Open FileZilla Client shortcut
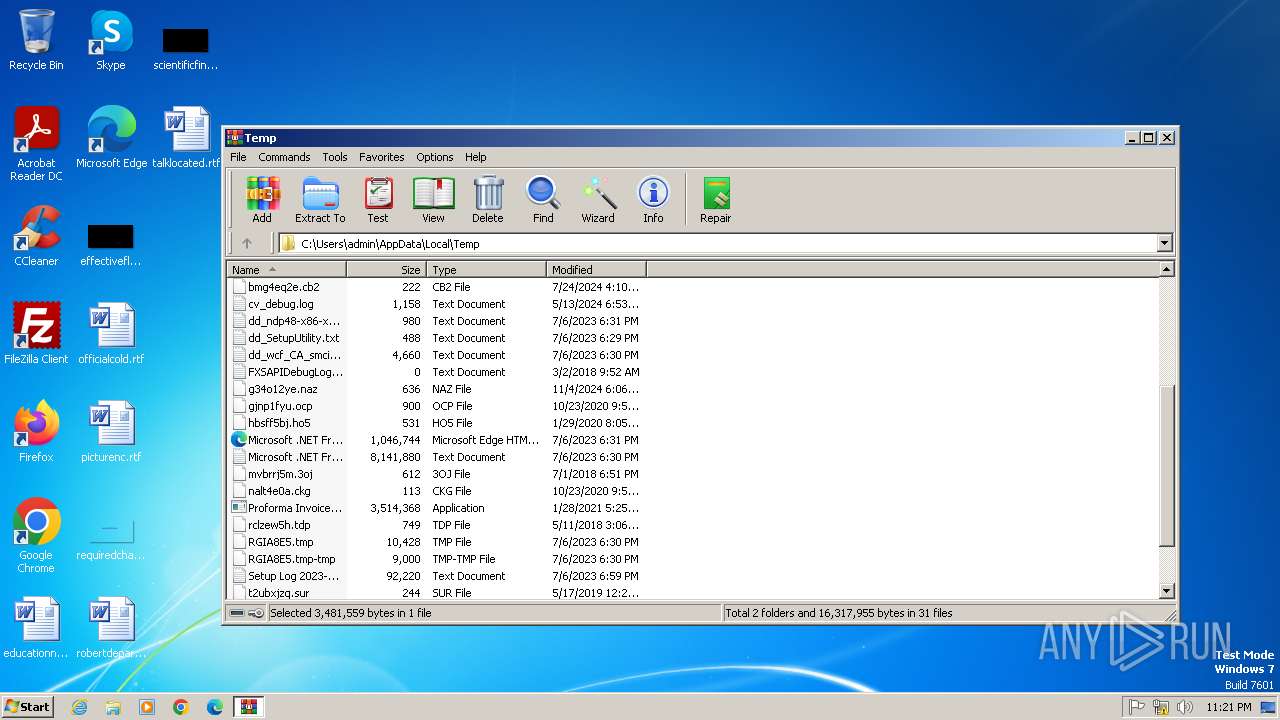The width and height of the screenshot is (1280, 720). [x=36, y=334]
